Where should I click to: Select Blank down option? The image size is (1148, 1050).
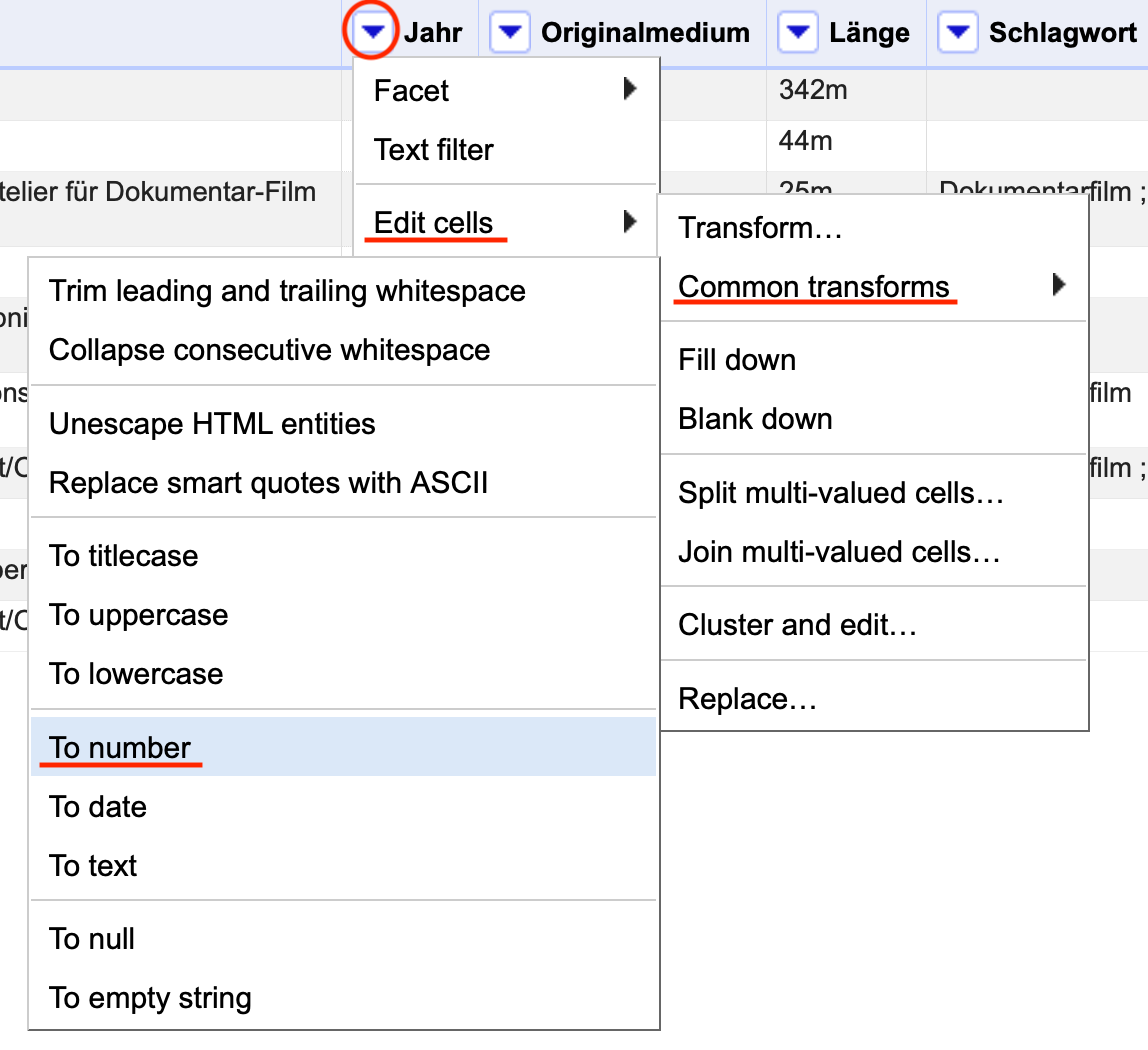click(873, 419)
